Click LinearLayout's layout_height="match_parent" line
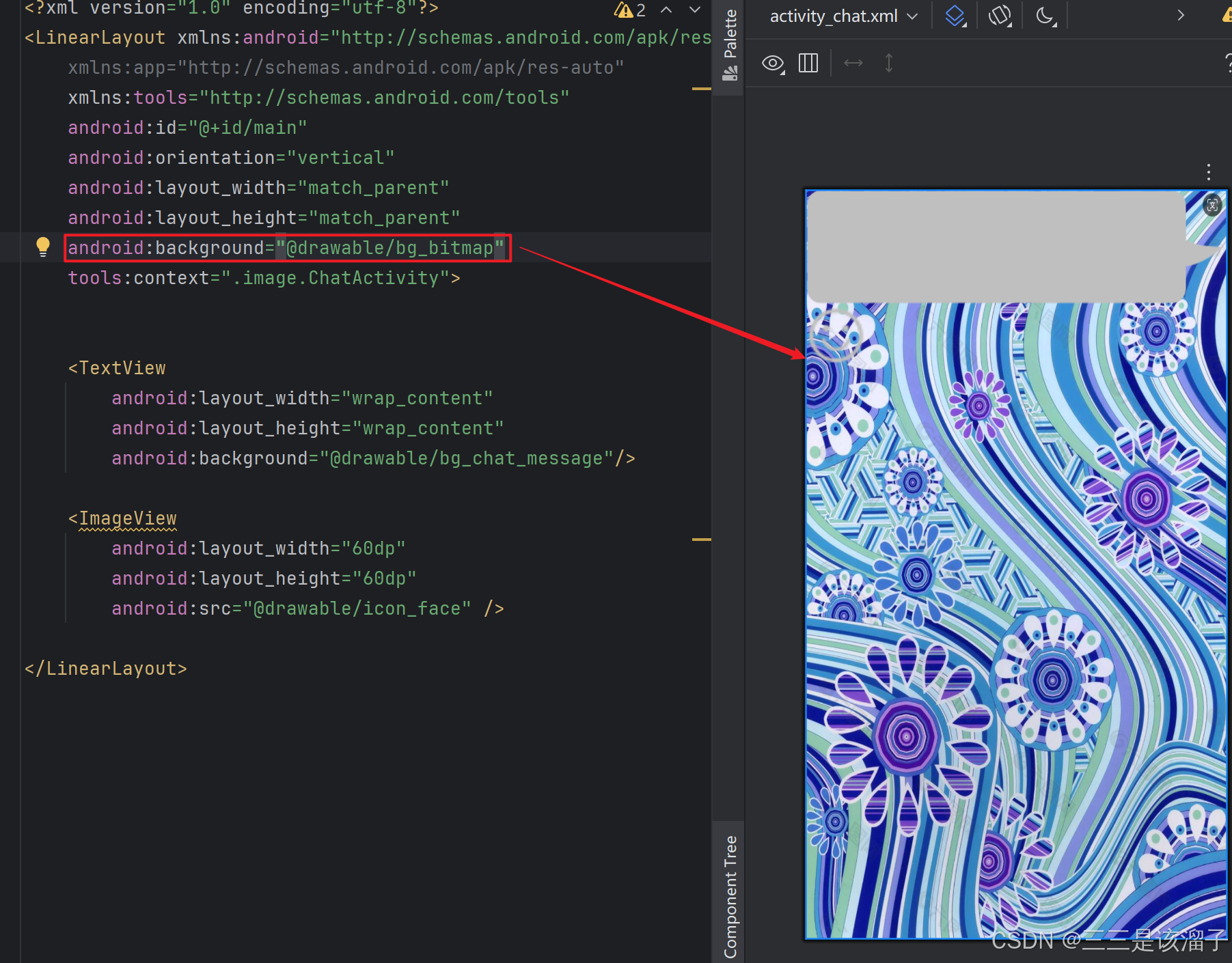The height and width of the screenshot is (963, 1232). point(264,218)
